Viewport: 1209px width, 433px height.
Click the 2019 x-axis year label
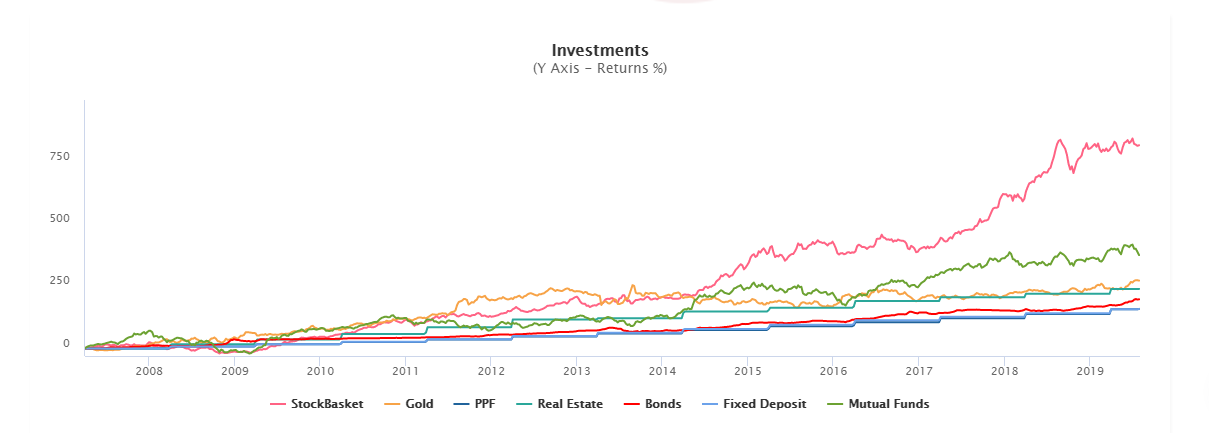pos(1089,372)
